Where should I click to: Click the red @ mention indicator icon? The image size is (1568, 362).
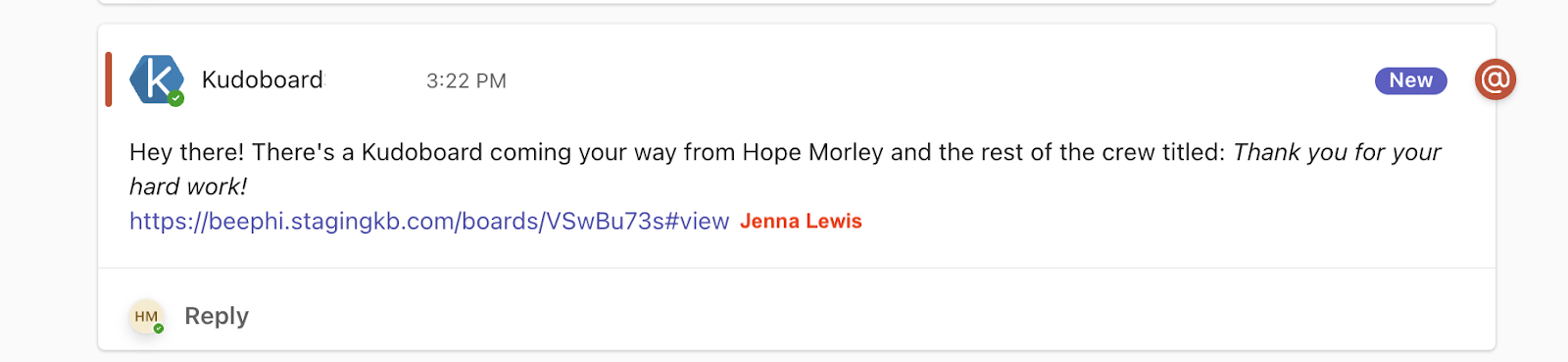[x=1495, y=79]
